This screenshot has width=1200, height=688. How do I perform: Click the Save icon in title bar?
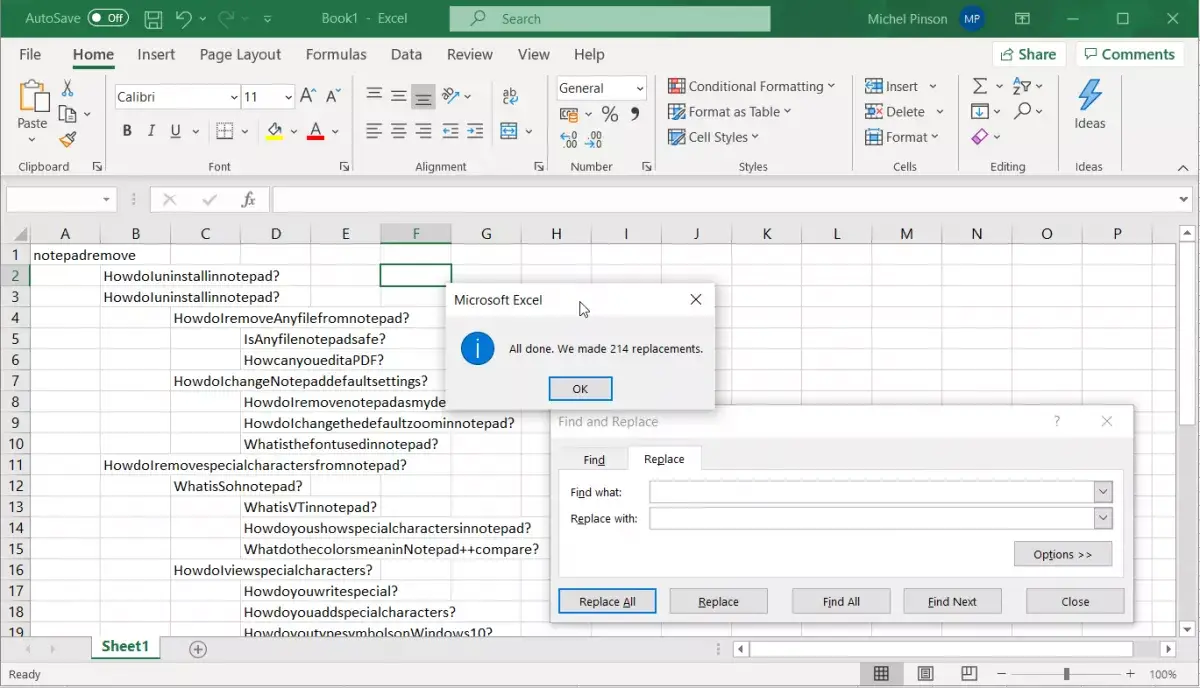153,19
